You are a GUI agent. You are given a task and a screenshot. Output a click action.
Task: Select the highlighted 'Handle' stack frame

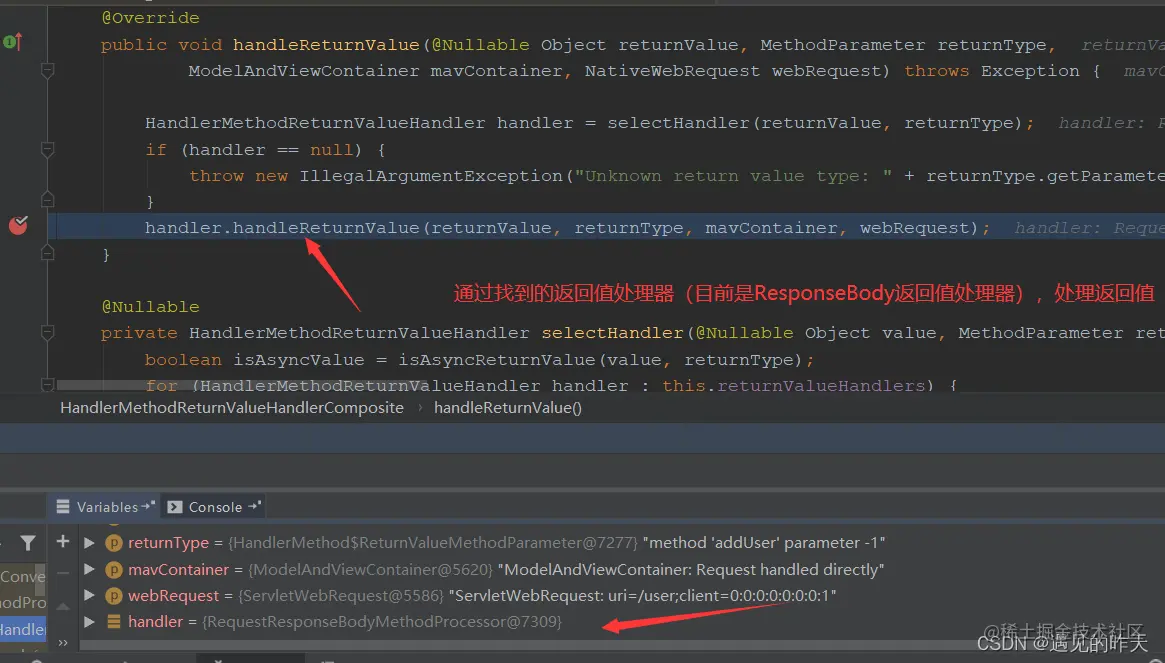23,630
